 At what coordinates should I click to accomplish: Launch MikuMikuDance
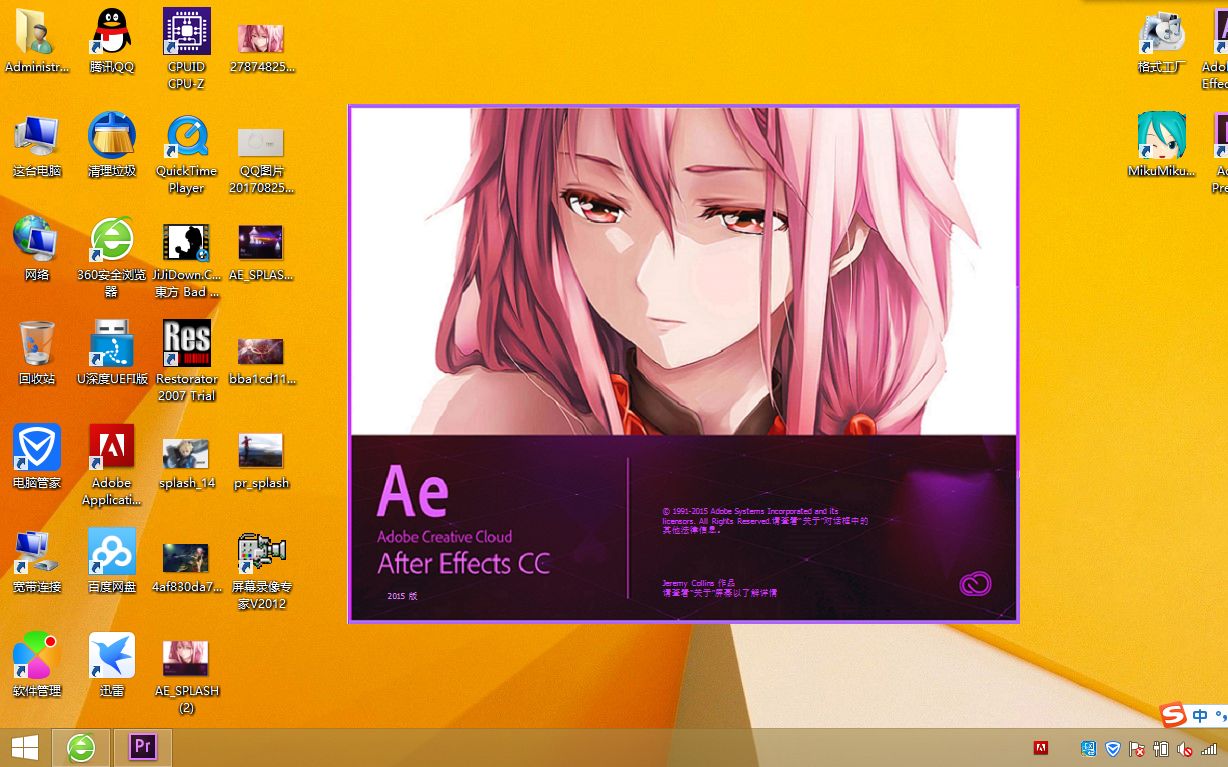[x=1161, y=135]
